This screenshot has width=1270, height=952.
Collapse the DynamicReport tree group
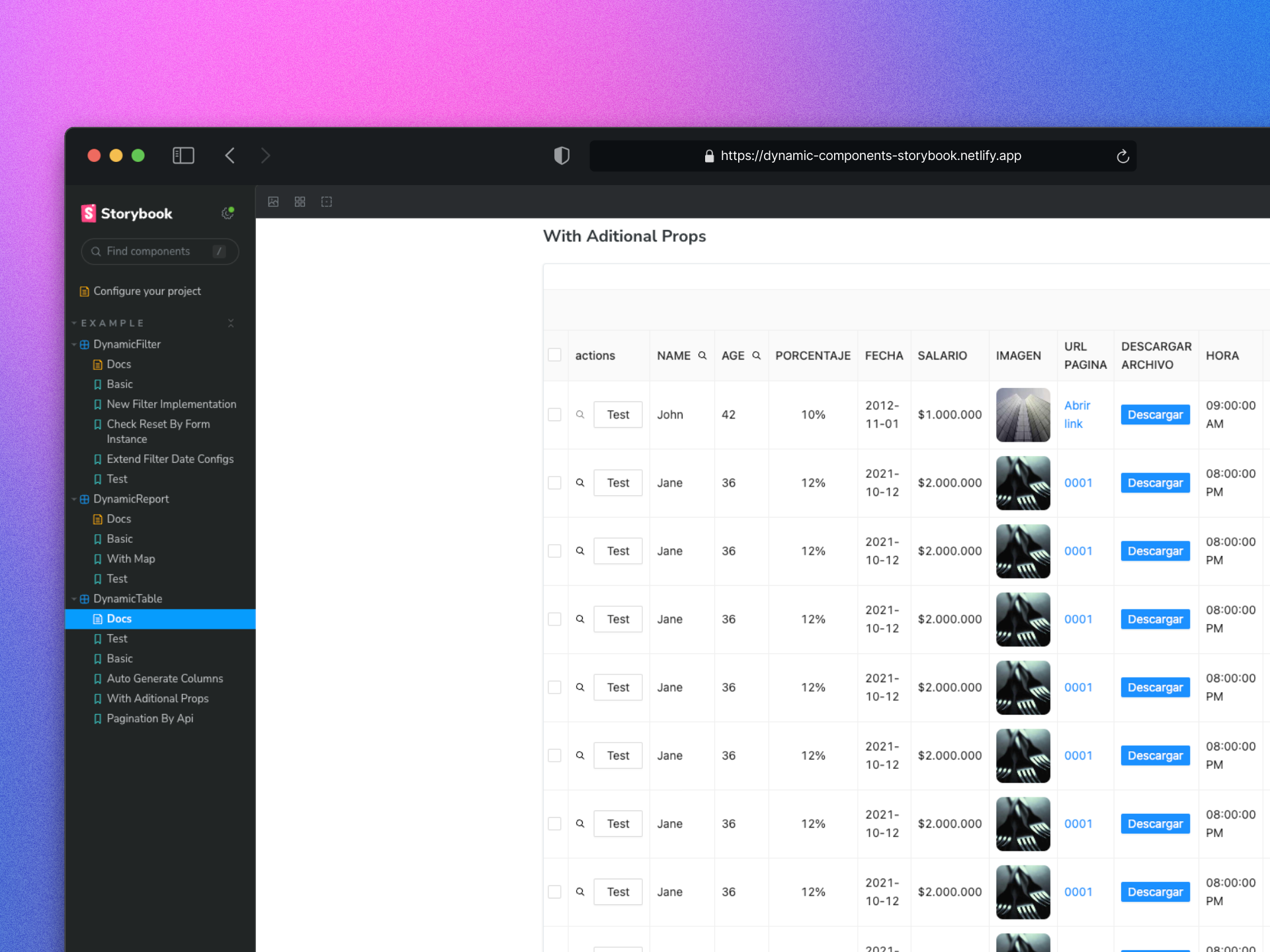click(131, 499)
